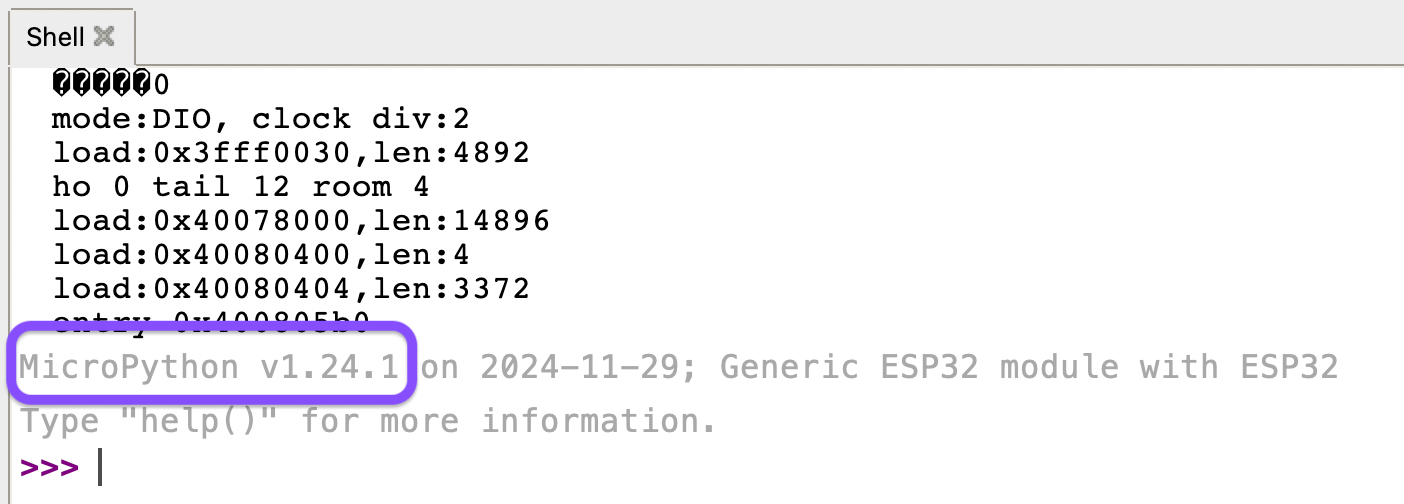The width and height of the screenshot is (1404, 504).
Task: Select the Shell tab
Action: click(56, 38)
